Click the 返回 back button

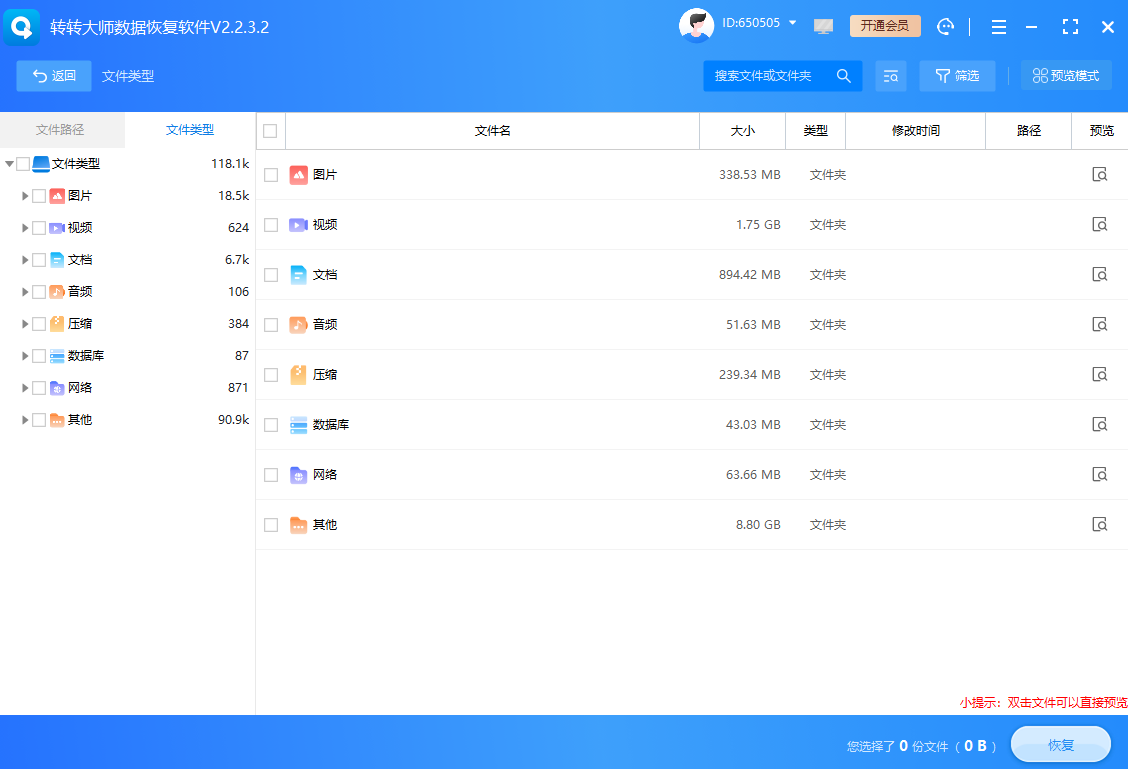point(53,75)
